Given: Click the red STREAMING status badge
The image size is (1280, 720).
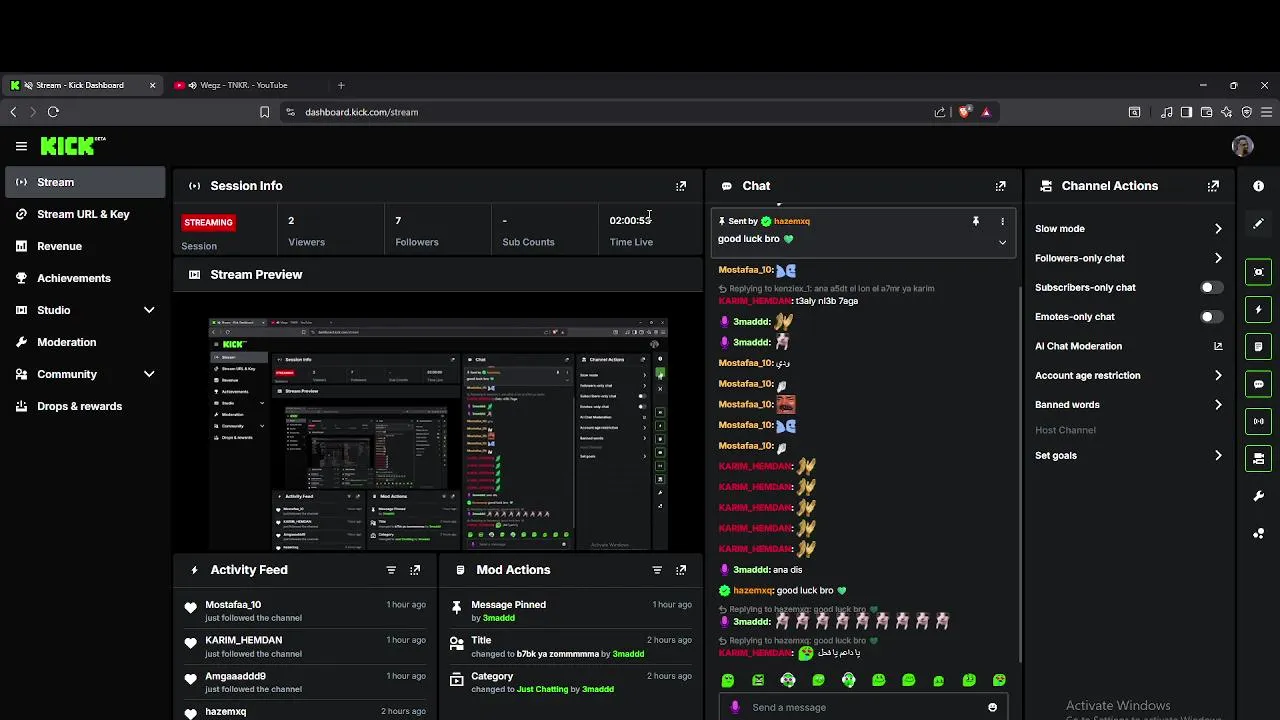Looking at the screenshot, I should coord(208,222).
